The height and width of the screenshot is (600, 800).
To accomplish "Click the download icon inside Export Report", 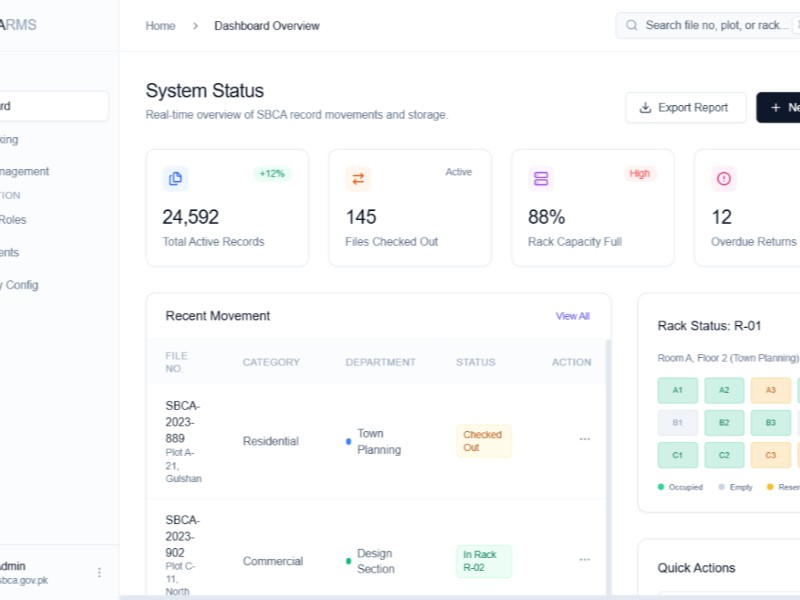I will tap(645, 107).
